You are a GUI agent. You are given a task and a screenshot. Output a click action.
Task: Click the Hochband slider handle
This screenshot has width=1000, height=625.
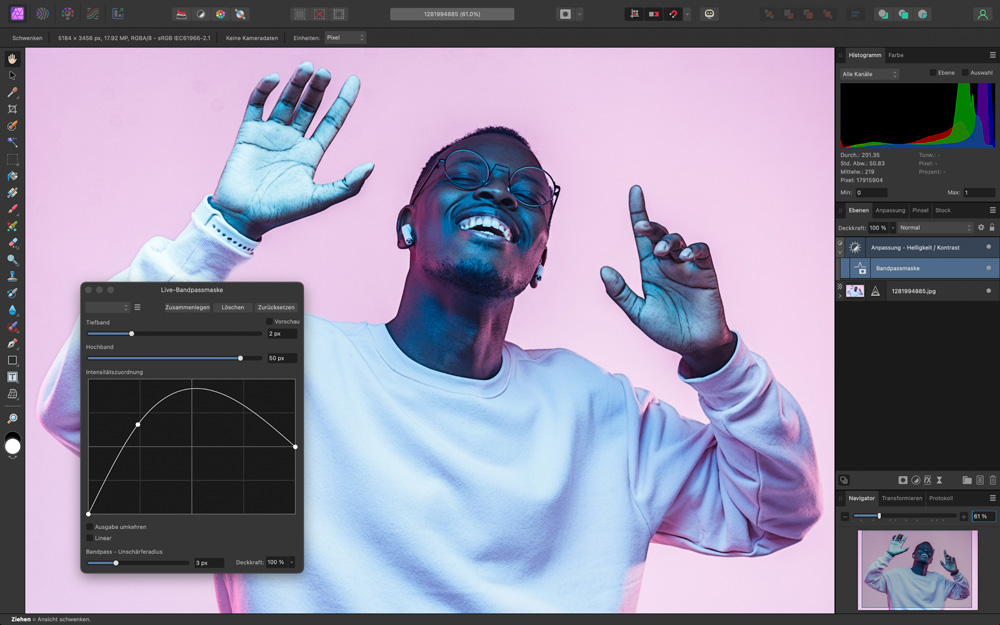[240, 357]
